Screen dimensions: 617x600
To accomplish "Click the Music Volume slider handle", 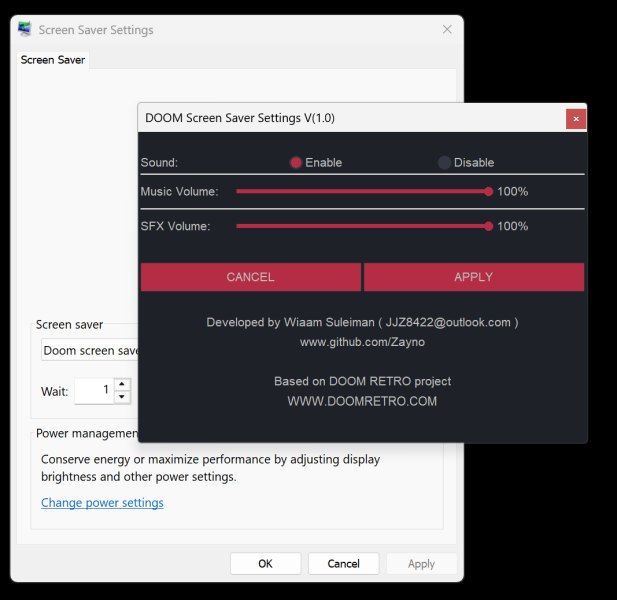I will pyautogui.click(x=488, y=191).
